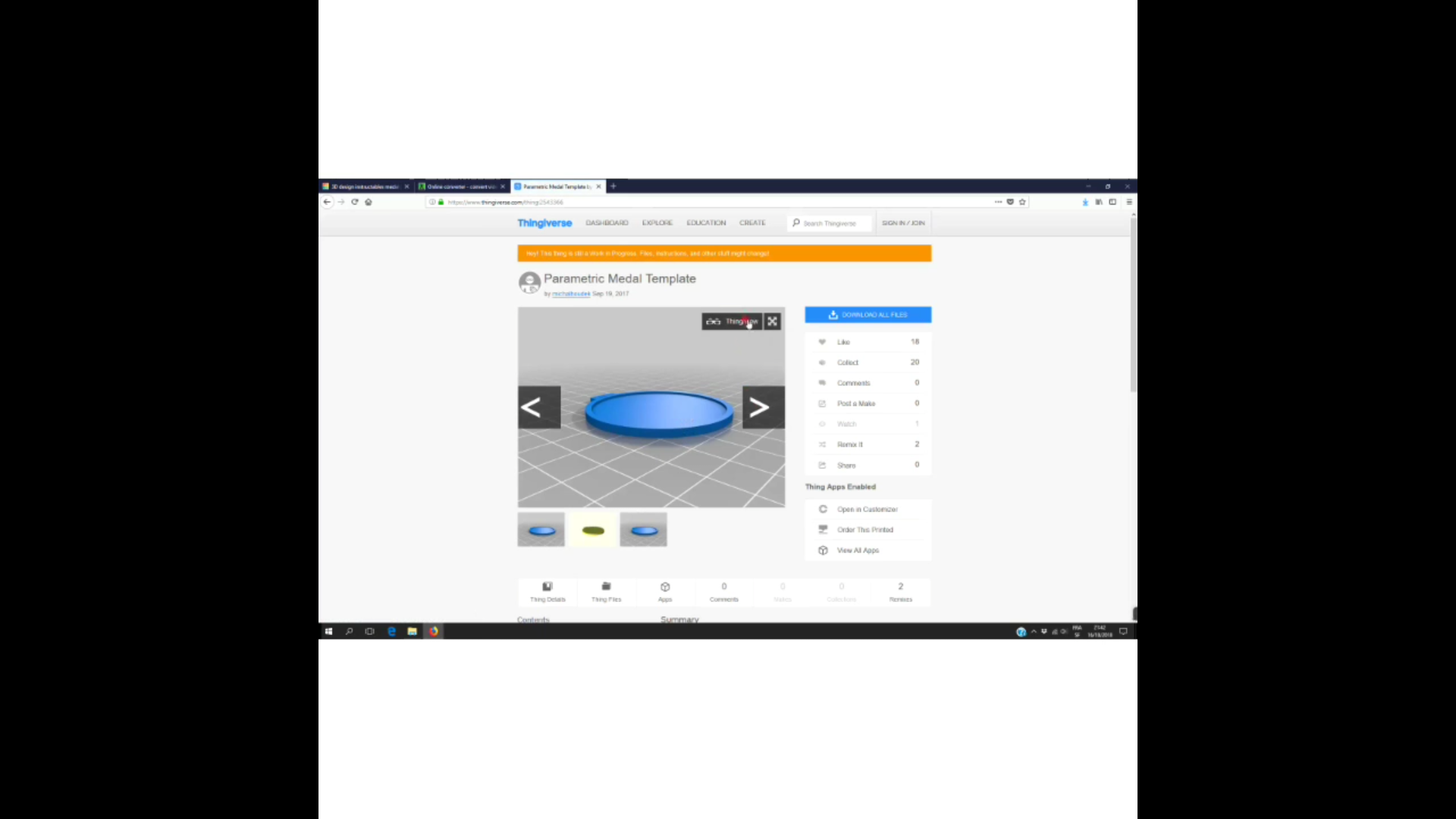
Task: Click View All Apps
Action: [x=868, y=551]
